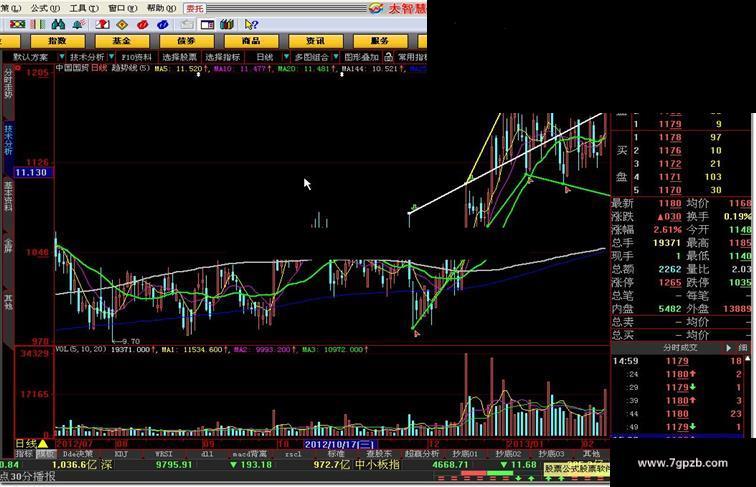Select the 抄底01 indicator tab
Image resolution: width=756 pixels, height=487 pixels.
[x=465, y=454]
